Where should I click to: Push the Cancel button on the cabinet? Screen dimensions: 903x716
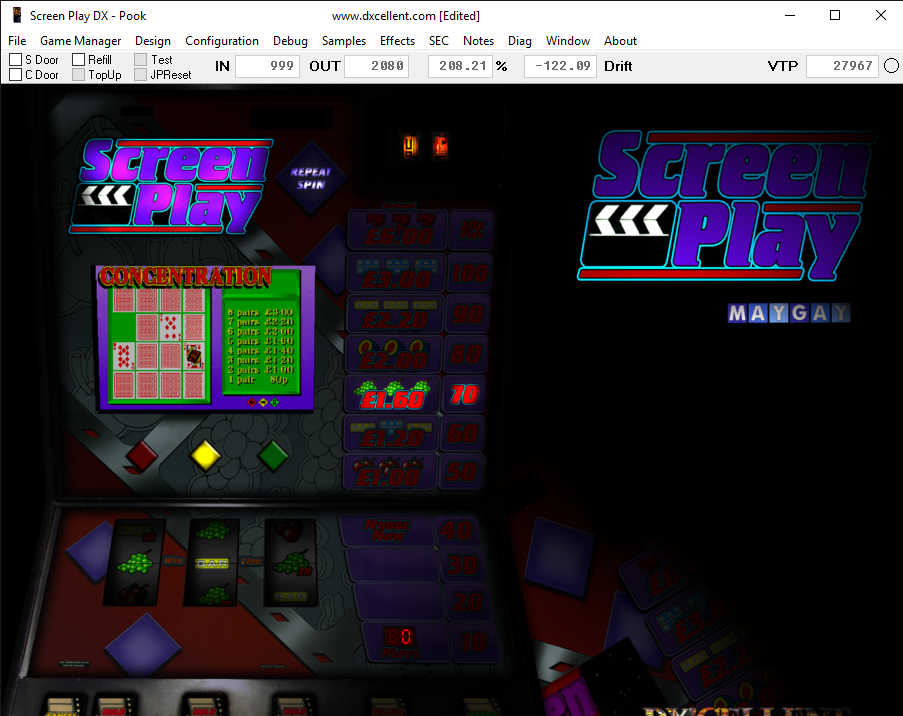62,706
